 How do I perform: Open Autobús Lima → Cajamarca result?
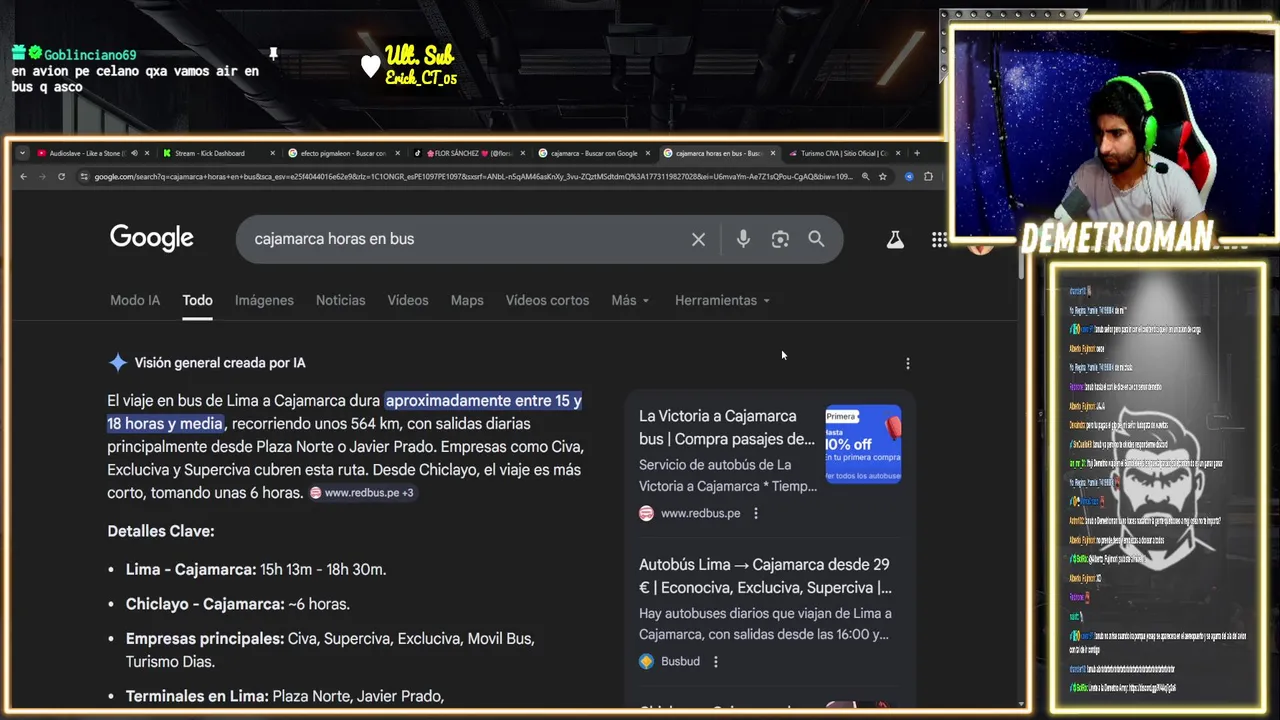(765, 576)
